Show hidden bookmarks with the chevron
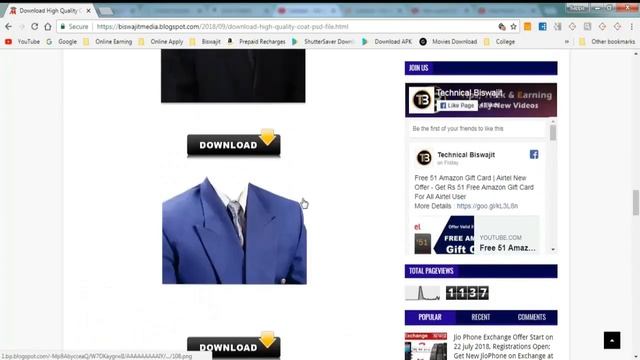The width and height of the screenshot is (640, 360). click(x=567, y=42)
